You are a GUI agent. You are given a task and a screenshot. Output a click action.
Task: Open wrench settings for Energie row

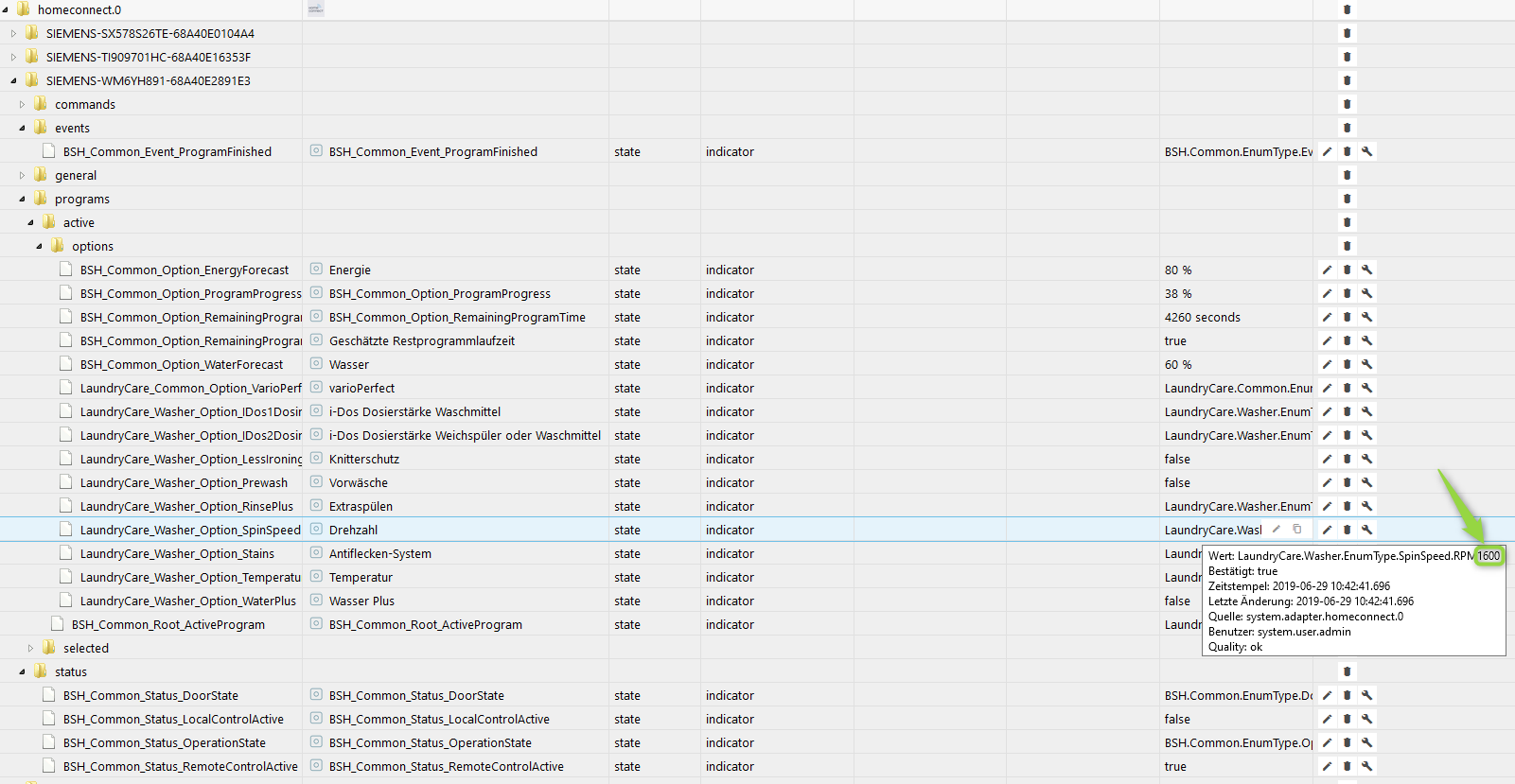point(1367,270)
